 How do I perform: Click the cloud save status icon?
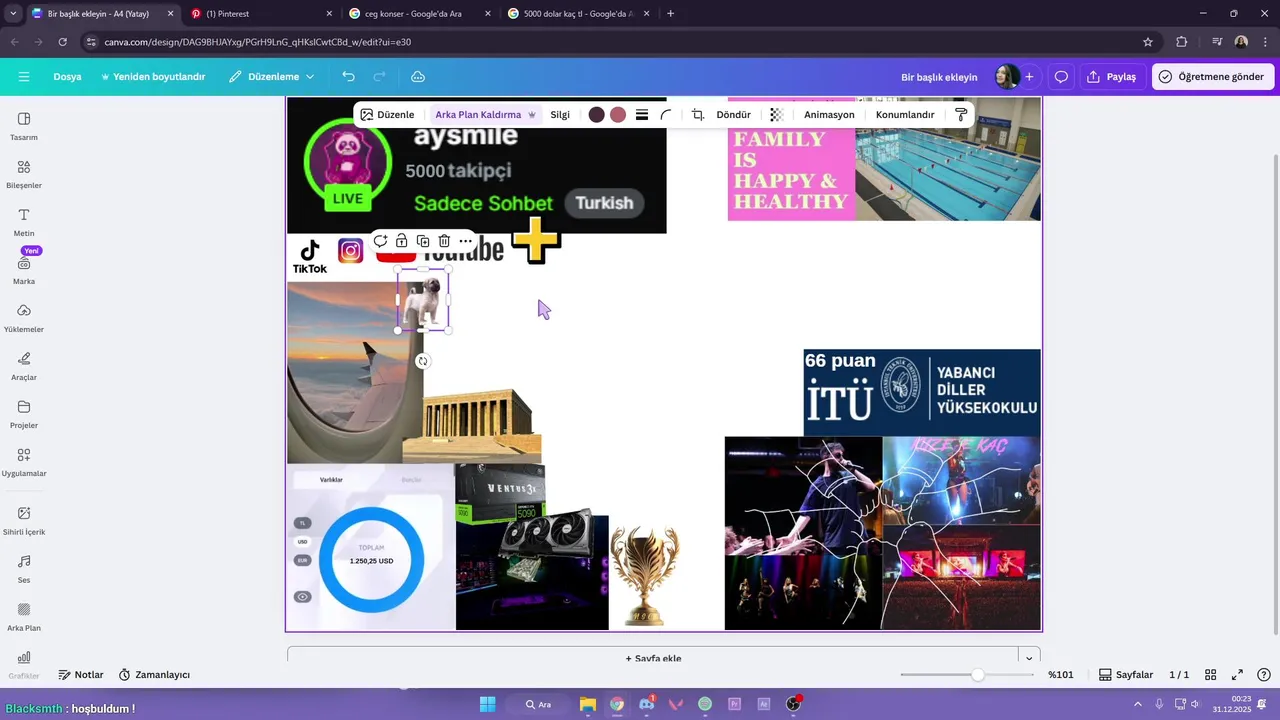coord(418,77)
